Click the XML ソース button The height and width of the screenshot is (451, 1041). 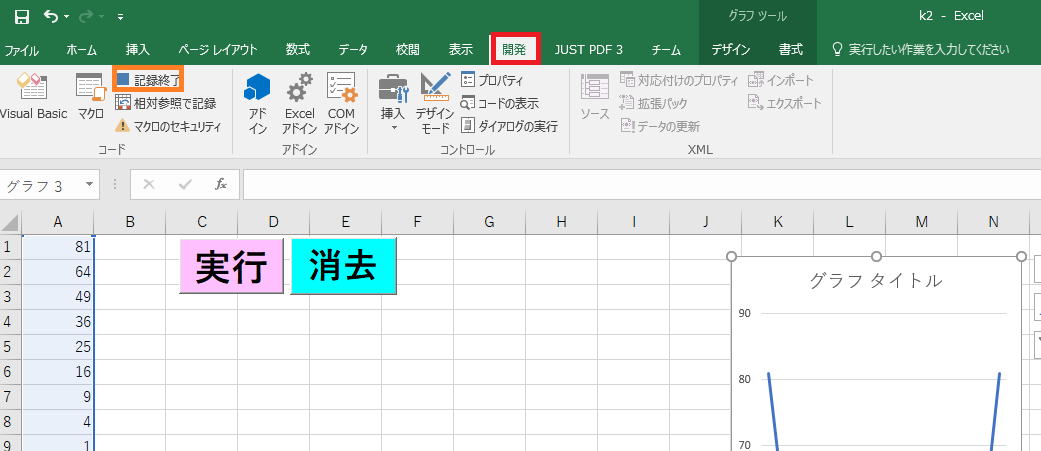click(x=595, y=97)
